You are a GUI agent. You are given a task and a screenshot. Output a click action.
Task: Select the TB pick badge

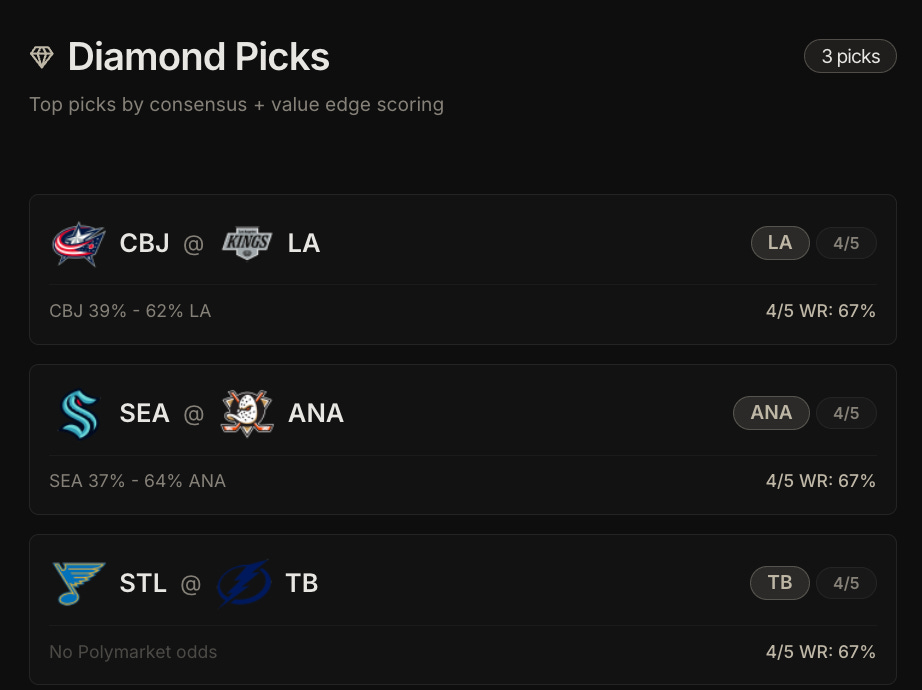tap(780, 583)
